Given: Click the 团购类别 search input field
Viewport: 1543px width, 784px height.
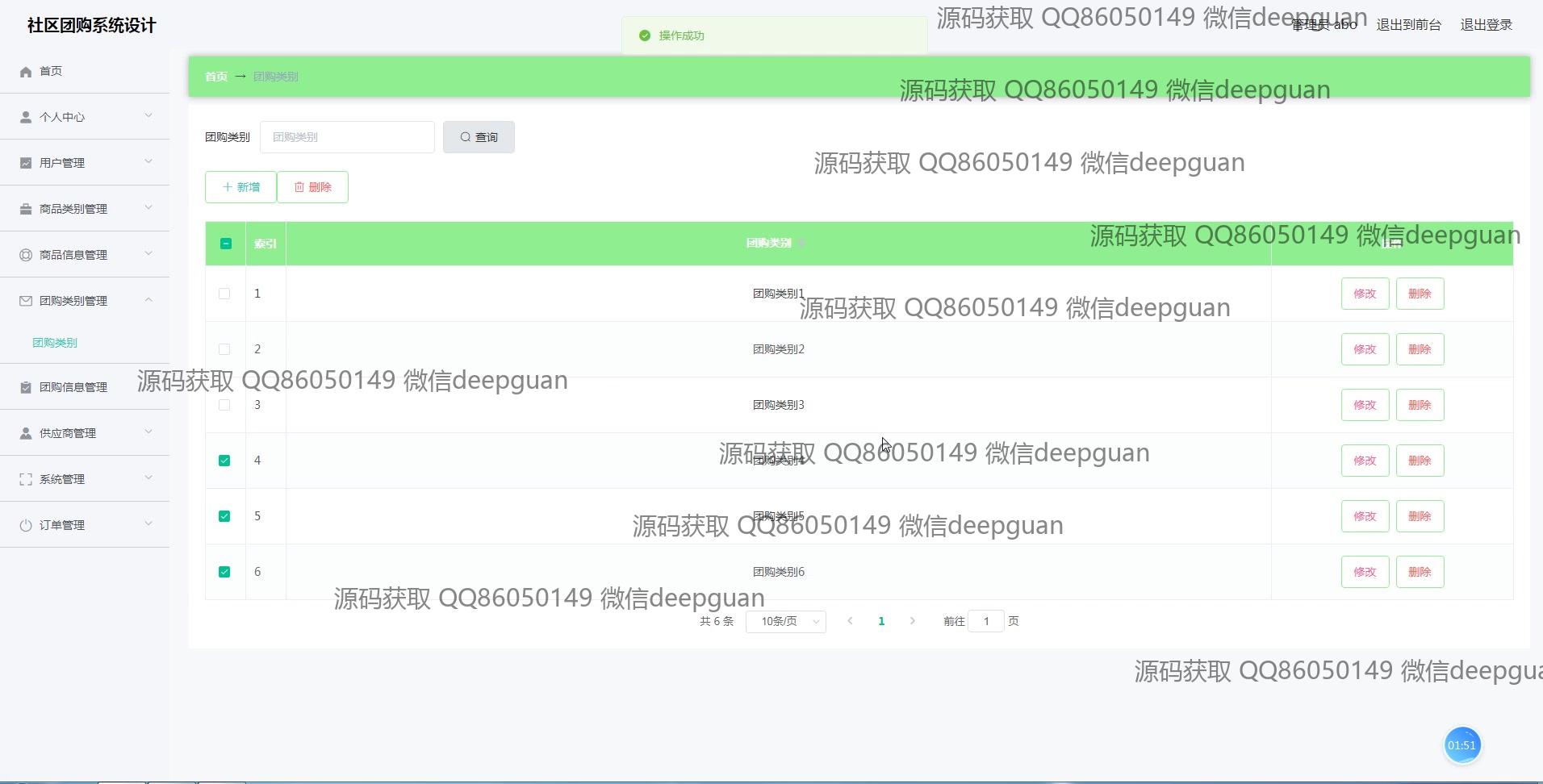Looking at the screenshot, I should [x=347, y=137].
